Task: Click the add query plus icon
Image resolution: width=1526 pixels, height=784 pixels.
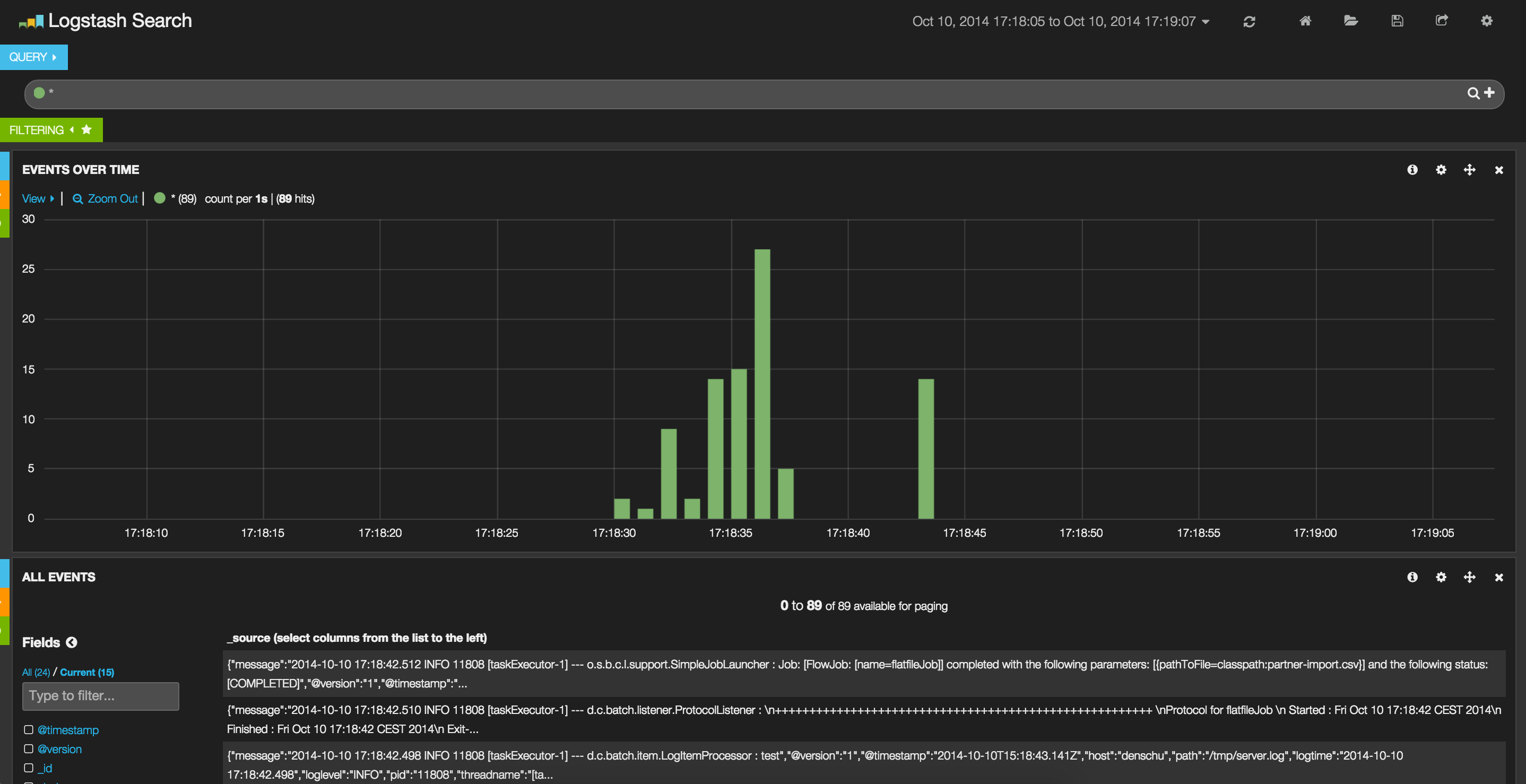Action: [x=1489, y=93]
